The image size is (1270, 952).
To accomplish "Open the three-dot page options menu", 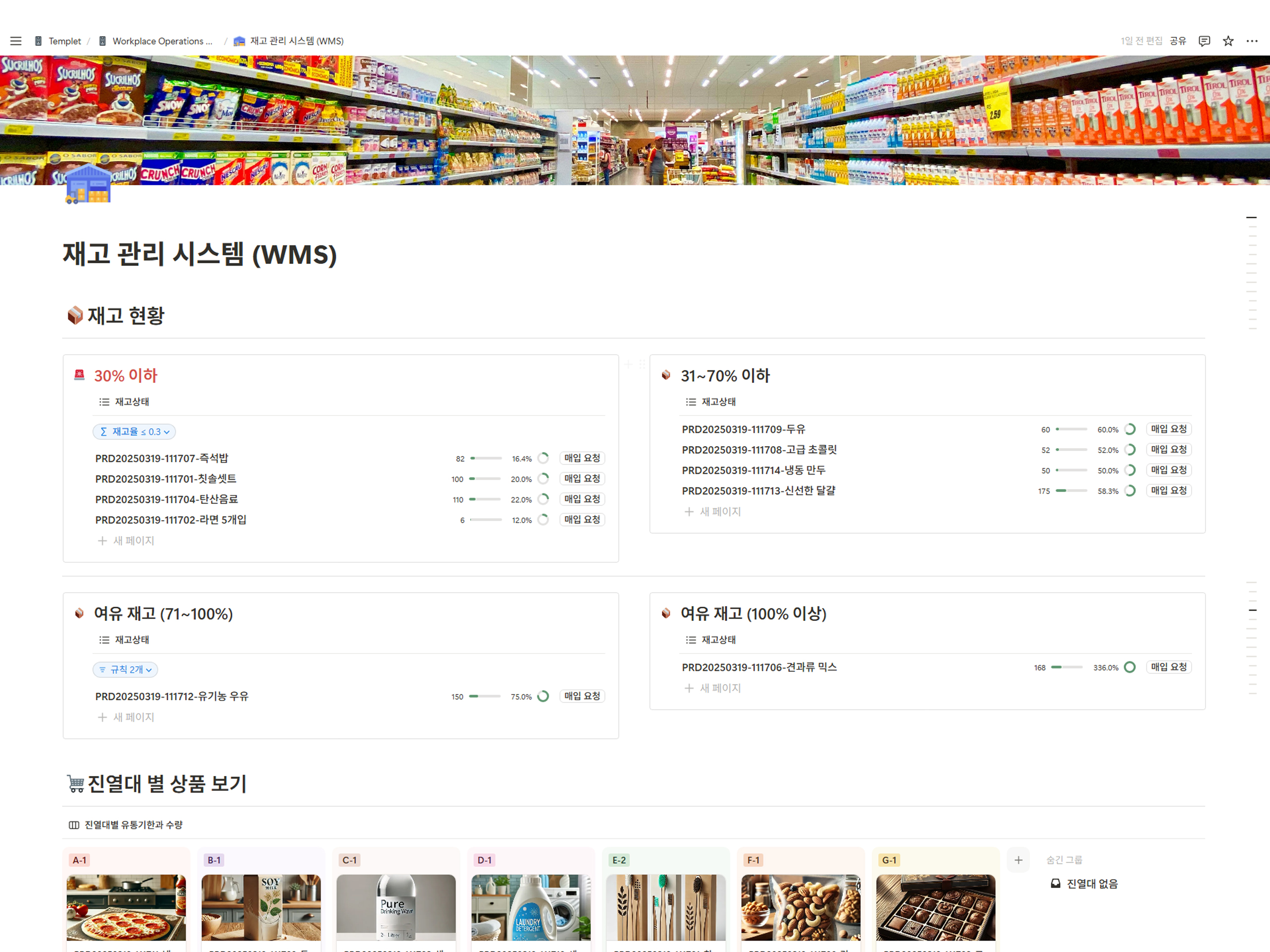I will coord(1252,41).
